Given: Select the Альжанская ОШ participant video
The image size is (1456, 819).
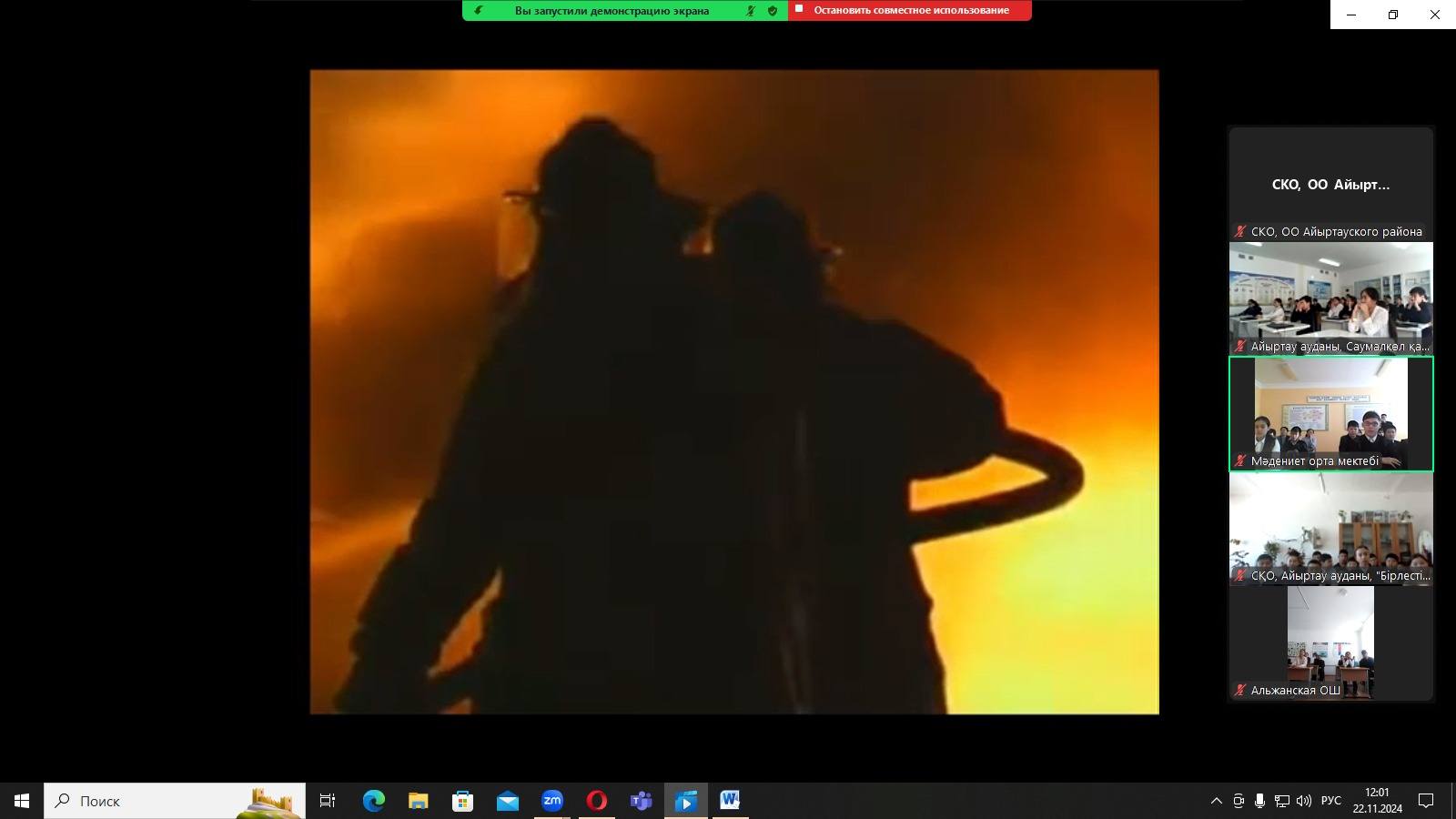Looking at the screenshot, I should (x=1330, y=642).
